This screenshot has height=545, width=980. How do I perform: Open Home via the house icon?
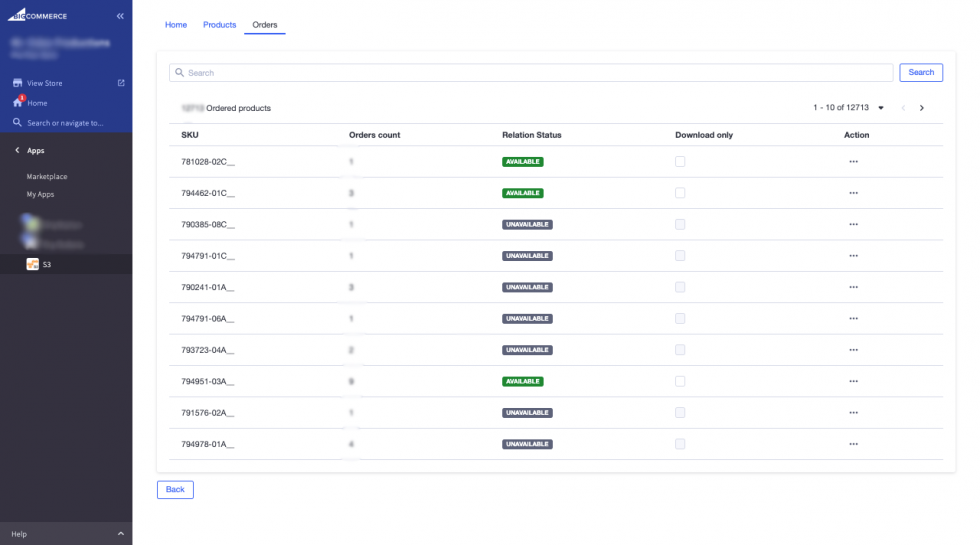click(x=17, y=103)
